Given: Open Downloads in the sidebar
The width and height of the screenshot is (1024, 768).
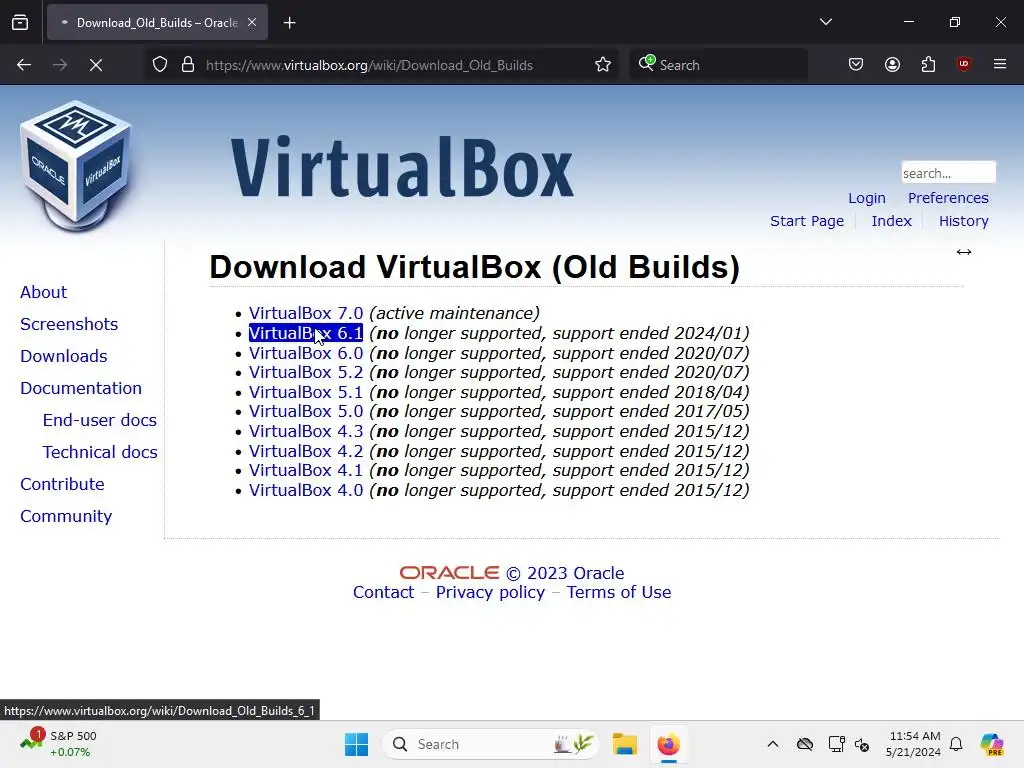Looking at the screenshot, I should click(64, 356).
